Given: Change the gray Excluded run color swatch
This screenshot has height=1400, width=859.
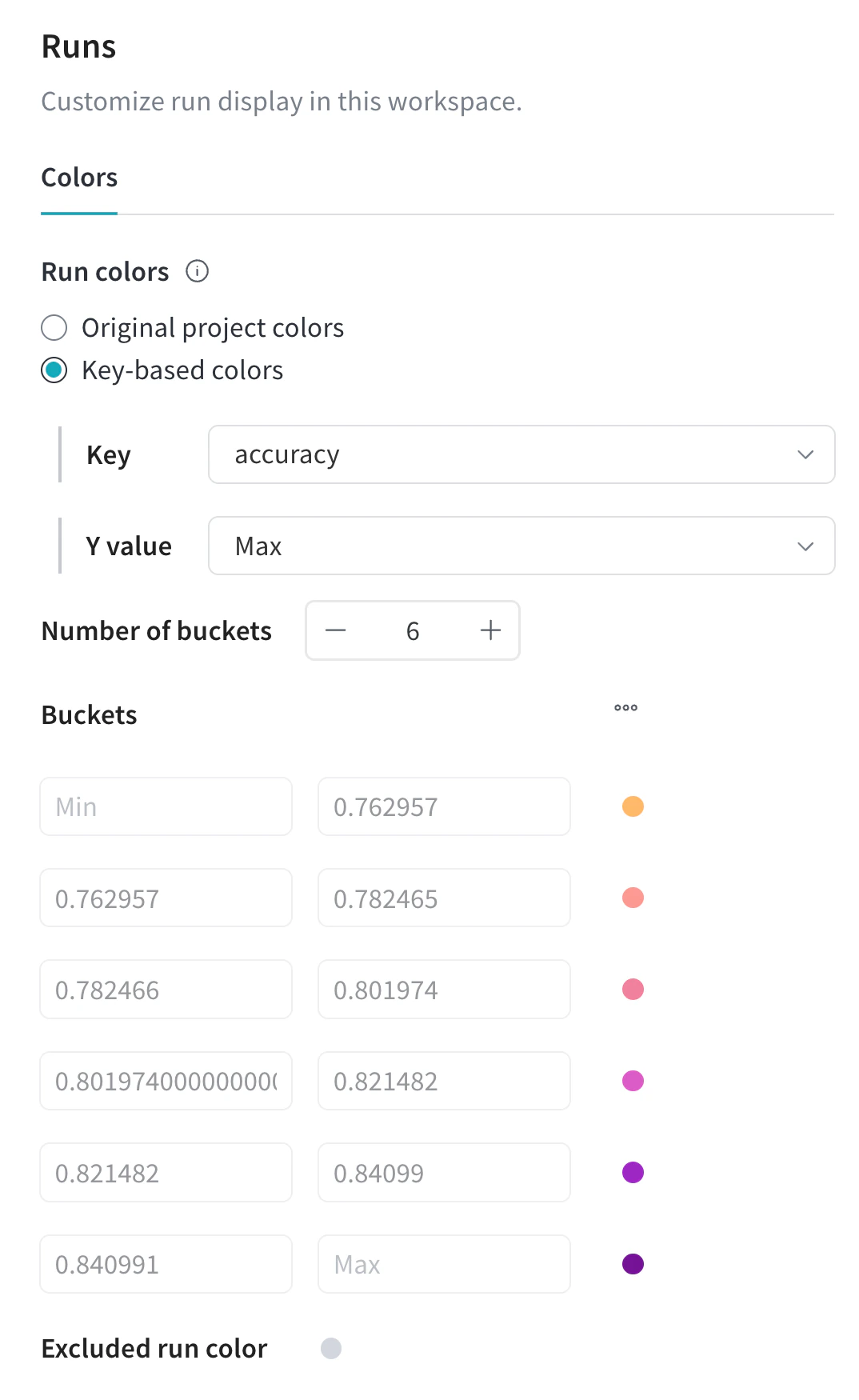Looking at the screenshot, I should tap(331, 1349).
